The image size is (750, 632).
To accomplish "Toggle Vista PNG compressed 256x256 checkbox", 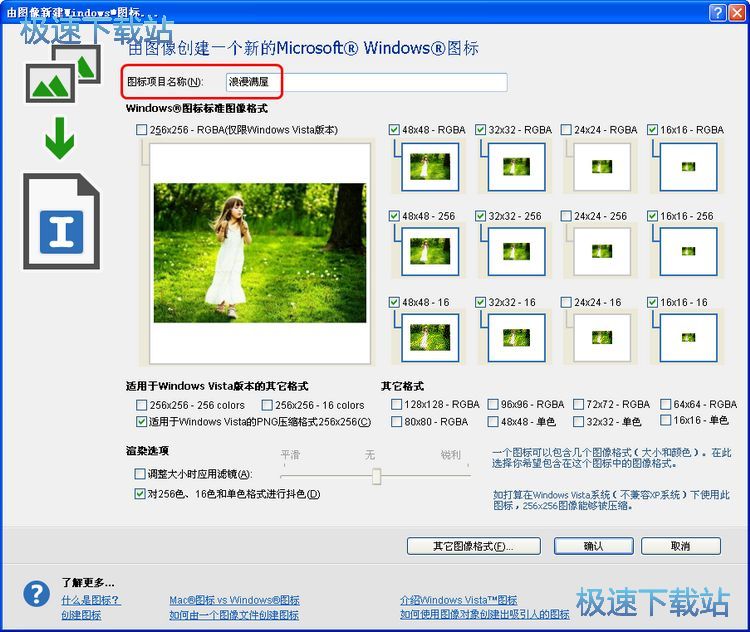I will [142, 421].
